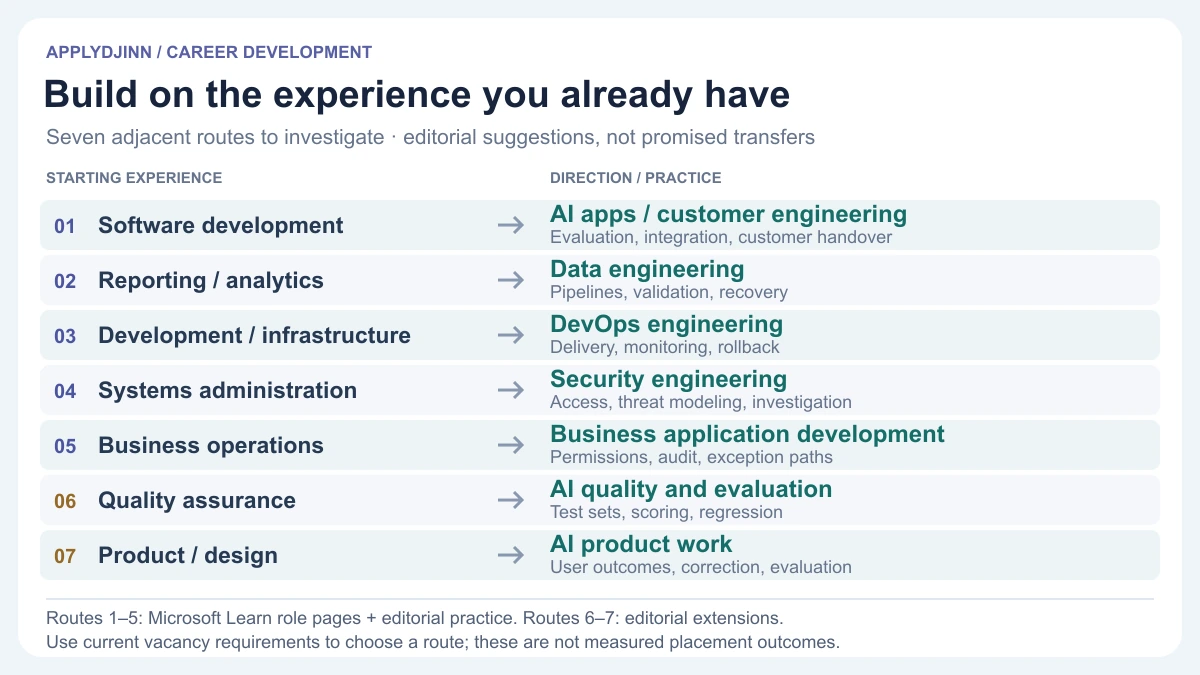Click row number 06
This screenshot has height=675, width=1200.
pos(65,502)
